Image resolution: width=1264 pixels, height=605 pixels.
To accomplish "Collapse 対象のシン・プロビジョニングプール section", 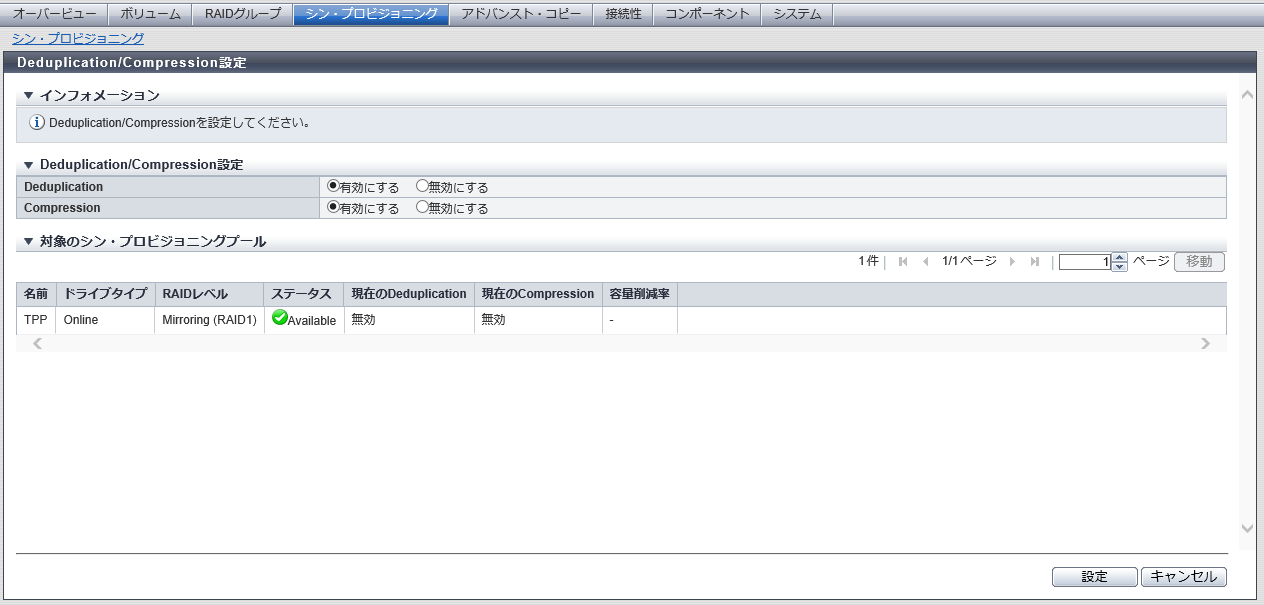I will click(29, 241).
